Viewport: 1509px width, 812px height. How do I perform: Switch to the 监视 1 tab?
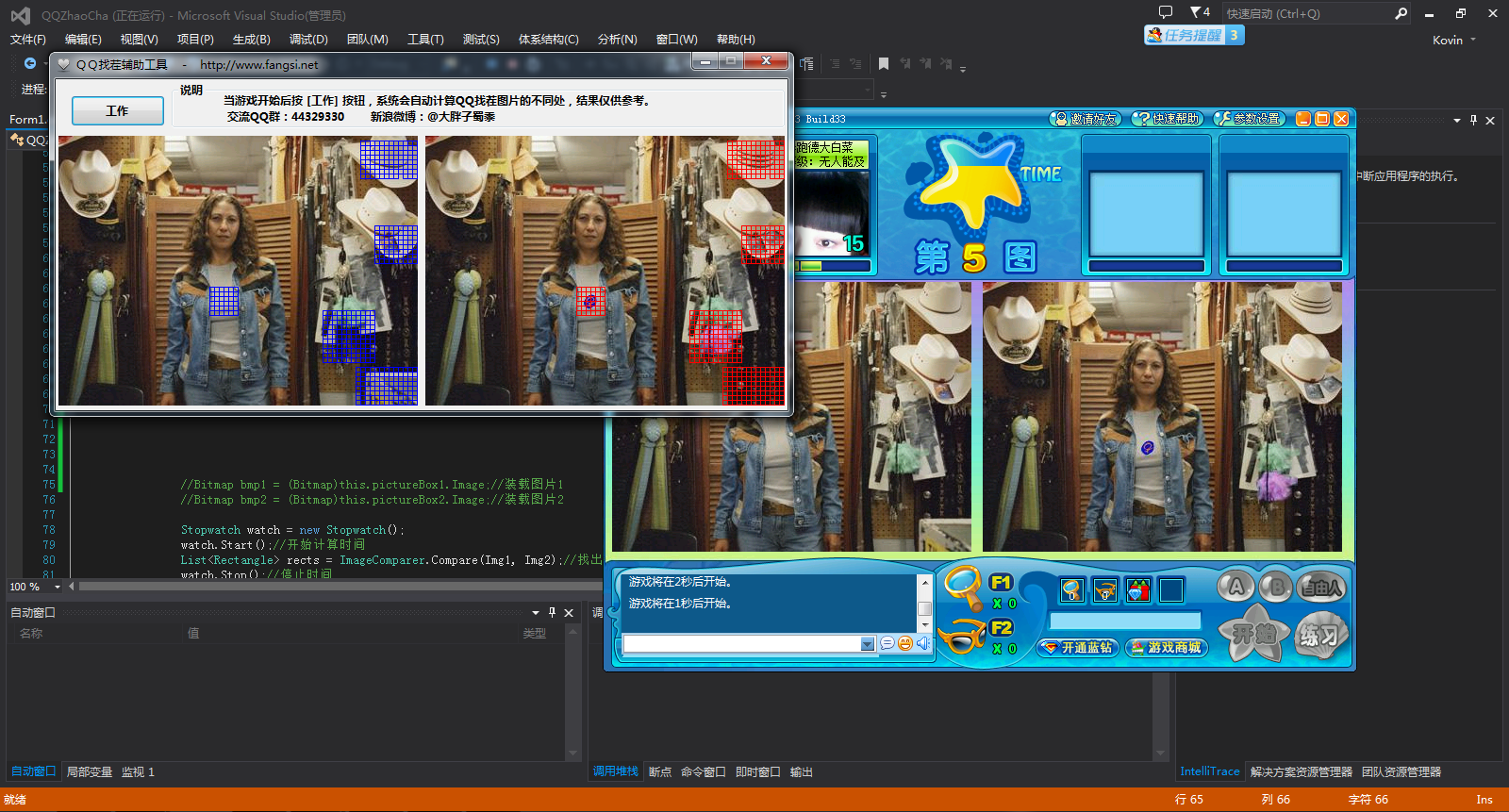[138, 771]
